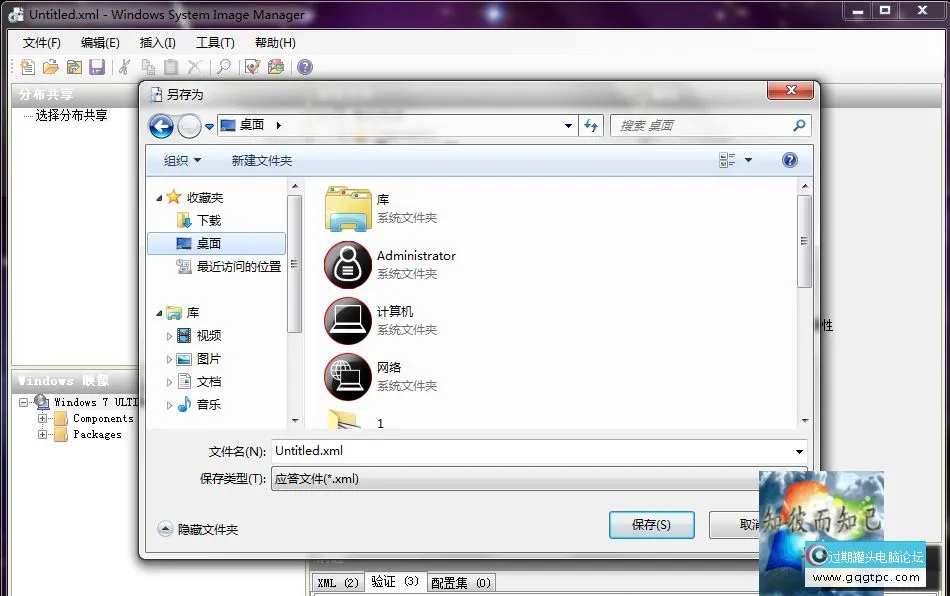The image size is (950, 596).
Task: Create a new answer file with toolbar icon
Action: (27, 67)
